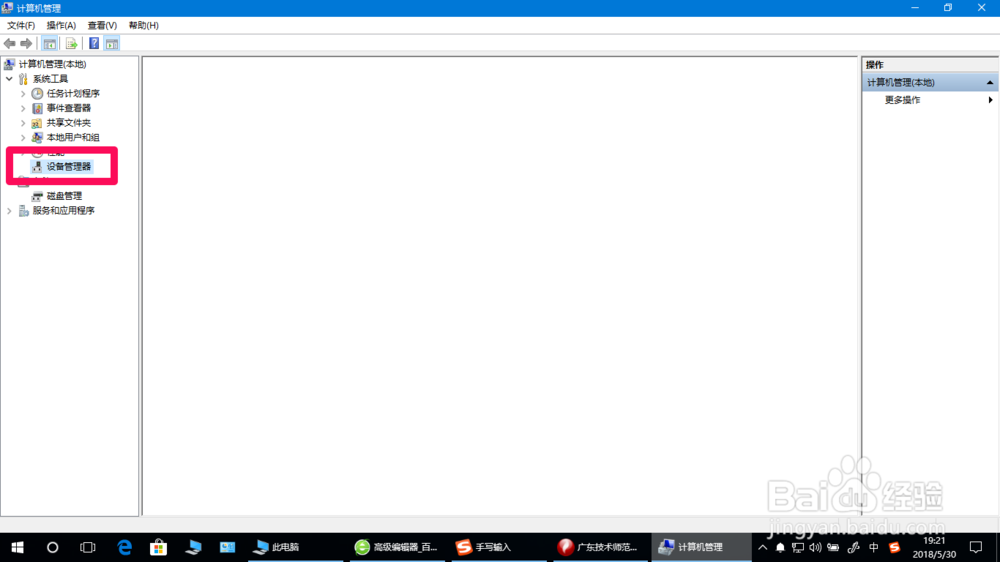1000x562 pixels.
Task: Click the 磁盘管理 disk icon
Action: (38, 196)
